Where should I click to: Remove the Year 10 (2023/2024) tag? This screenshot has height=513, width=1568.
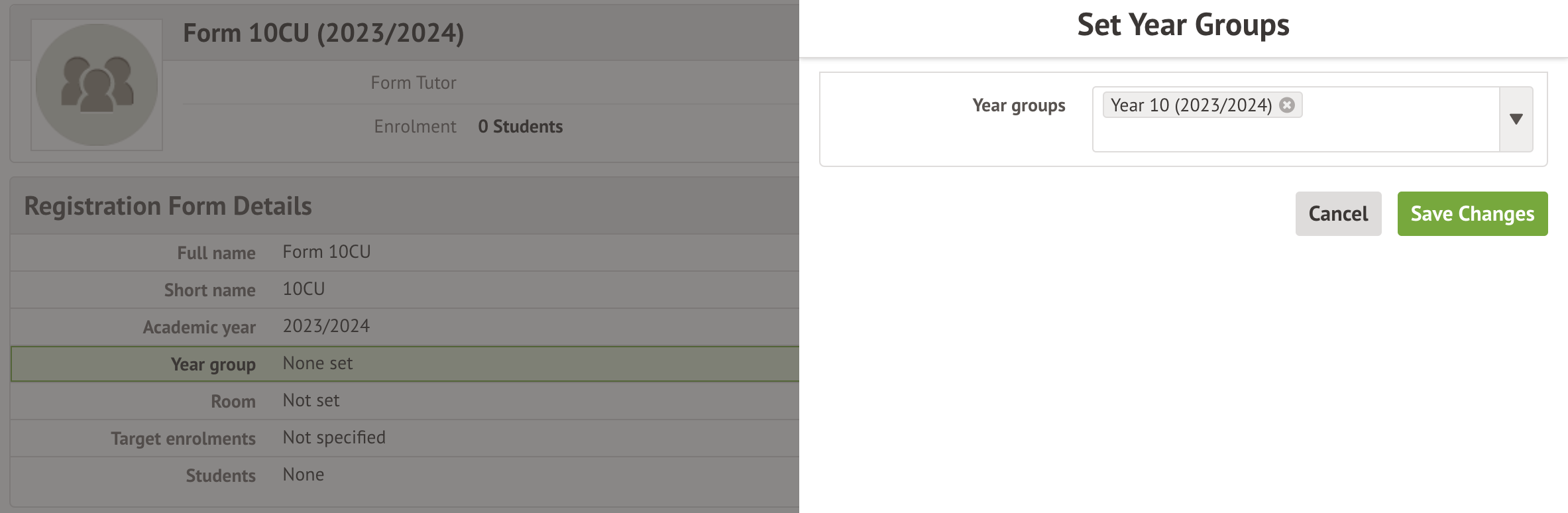[1287, 105]
